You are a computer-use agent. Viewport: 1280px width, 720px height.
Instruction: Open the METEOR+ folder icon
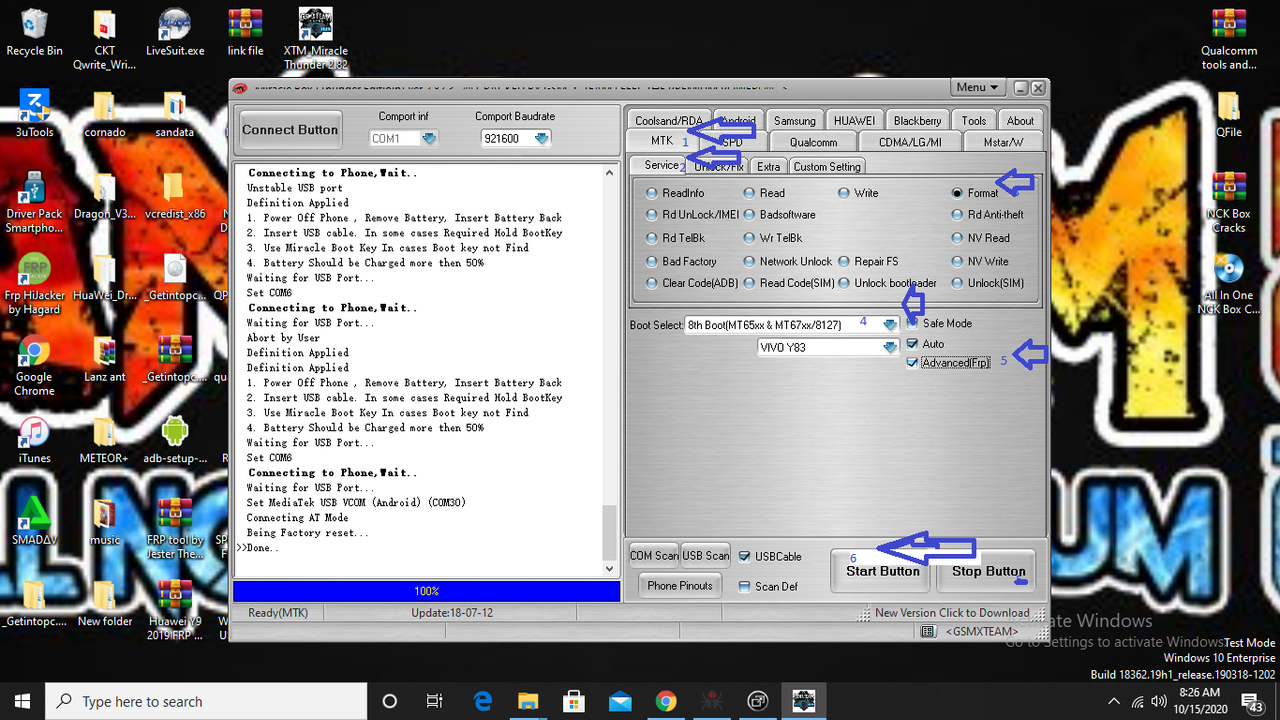coord(104,440)
